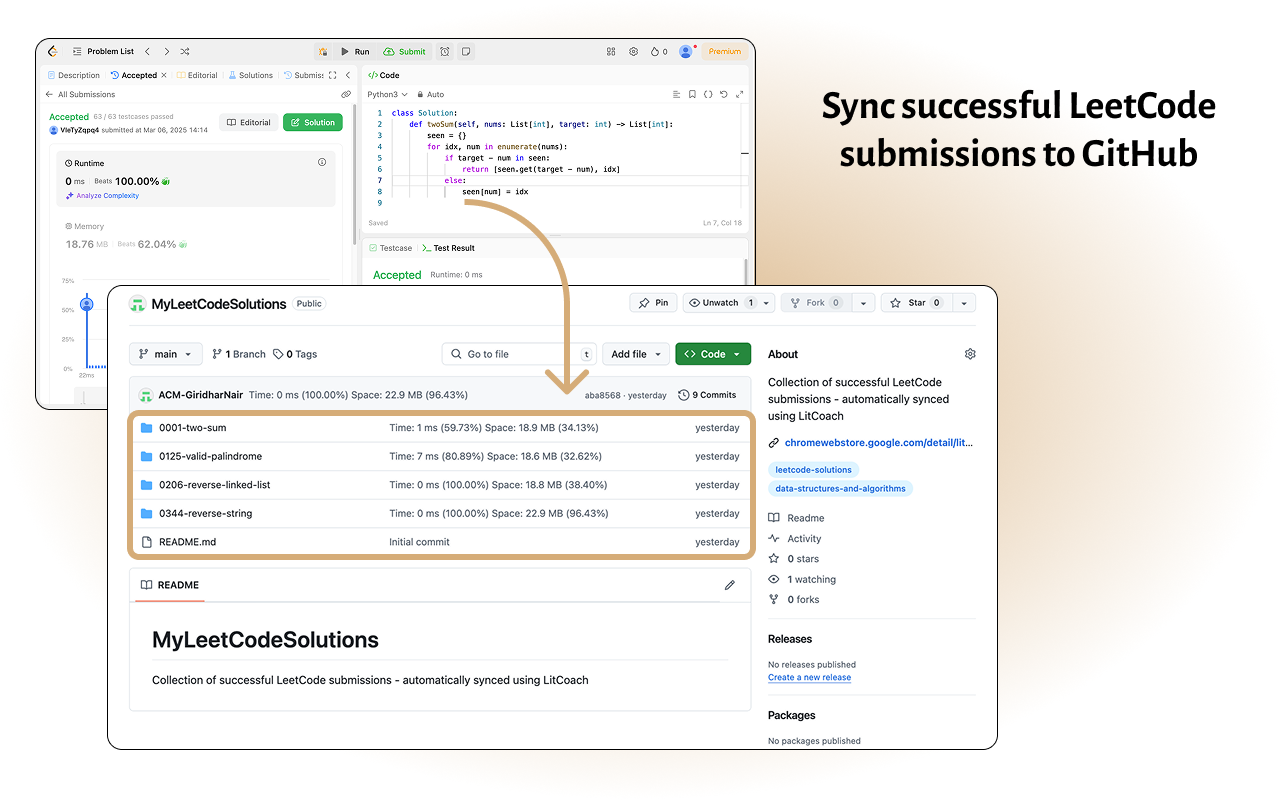Open the user profile avatar
1280x800 pixels.
click(686, 51)
